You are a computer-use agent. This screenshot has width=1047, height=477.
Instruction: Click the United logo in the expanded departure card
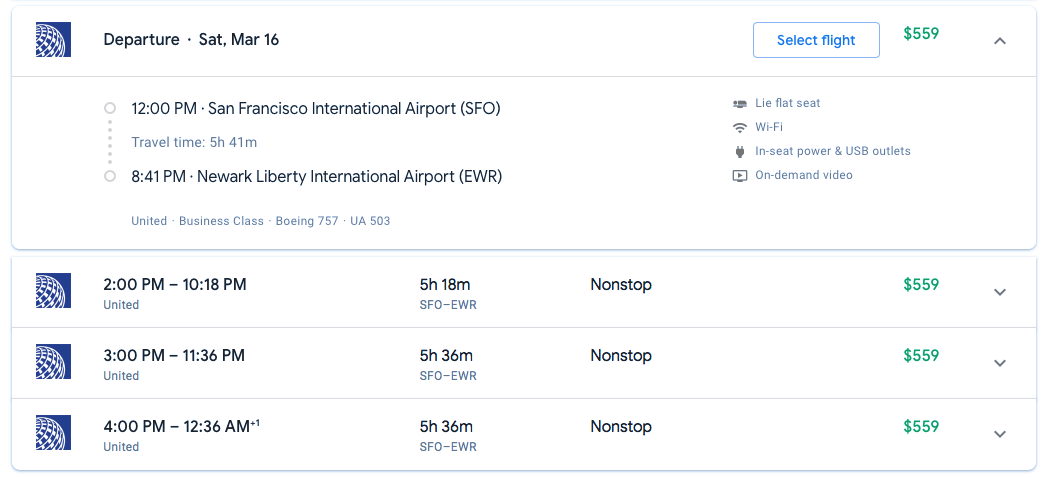(x=52, y=40)
